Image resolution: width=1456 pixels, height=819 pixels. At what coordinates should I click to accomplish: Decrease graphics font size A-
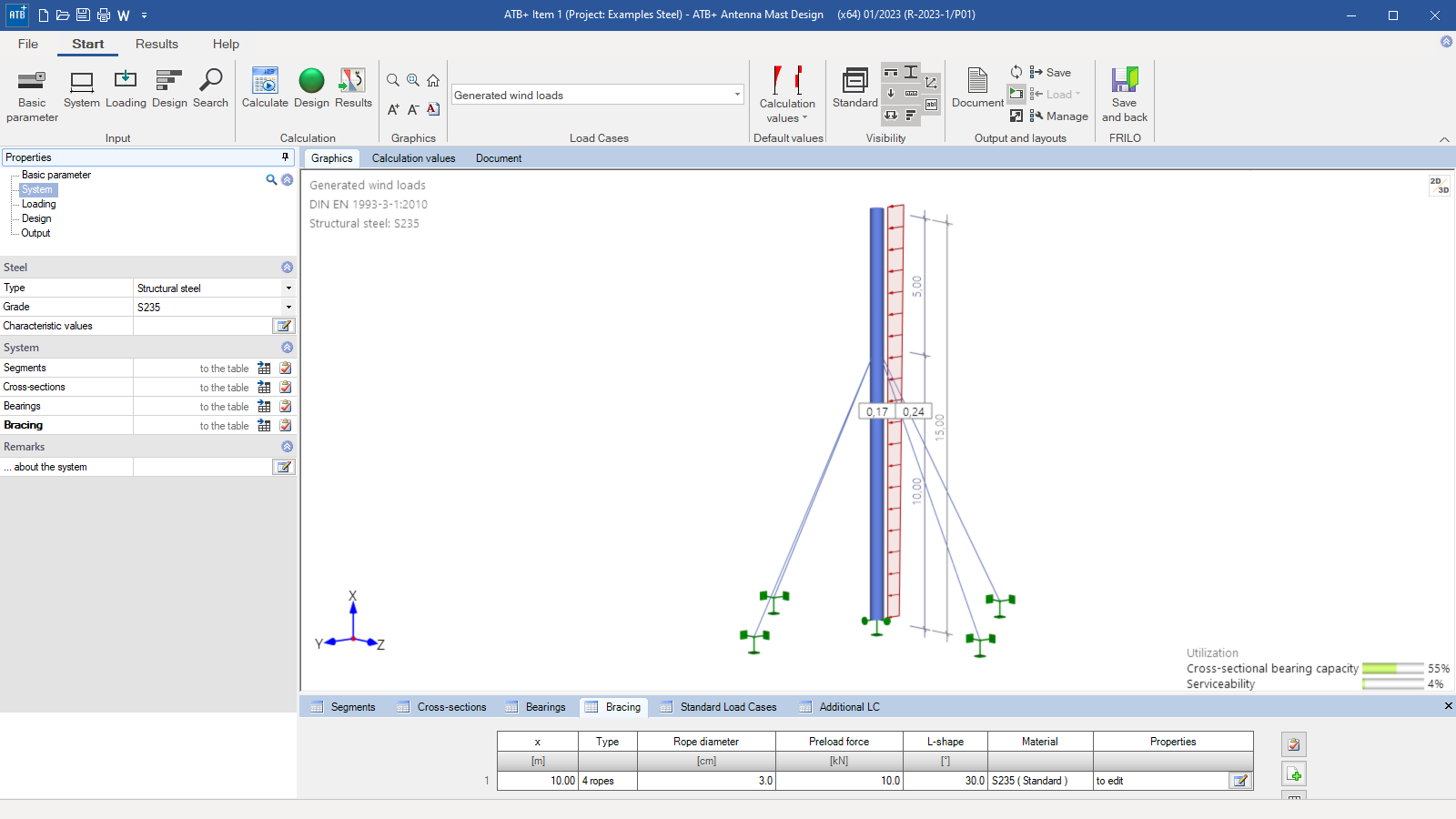coord(413,109)
